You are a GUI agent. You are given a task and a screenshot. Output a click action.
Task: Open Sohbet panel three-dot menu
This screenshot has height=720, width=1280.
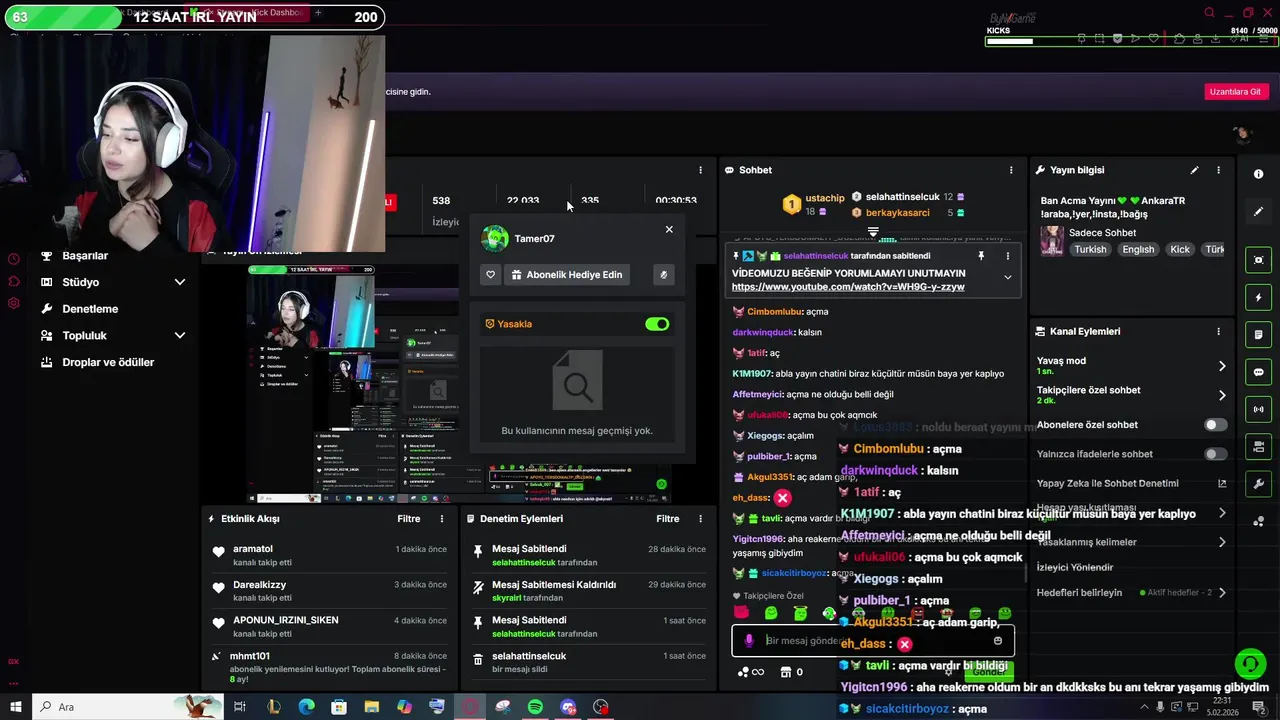(1011, 170)
